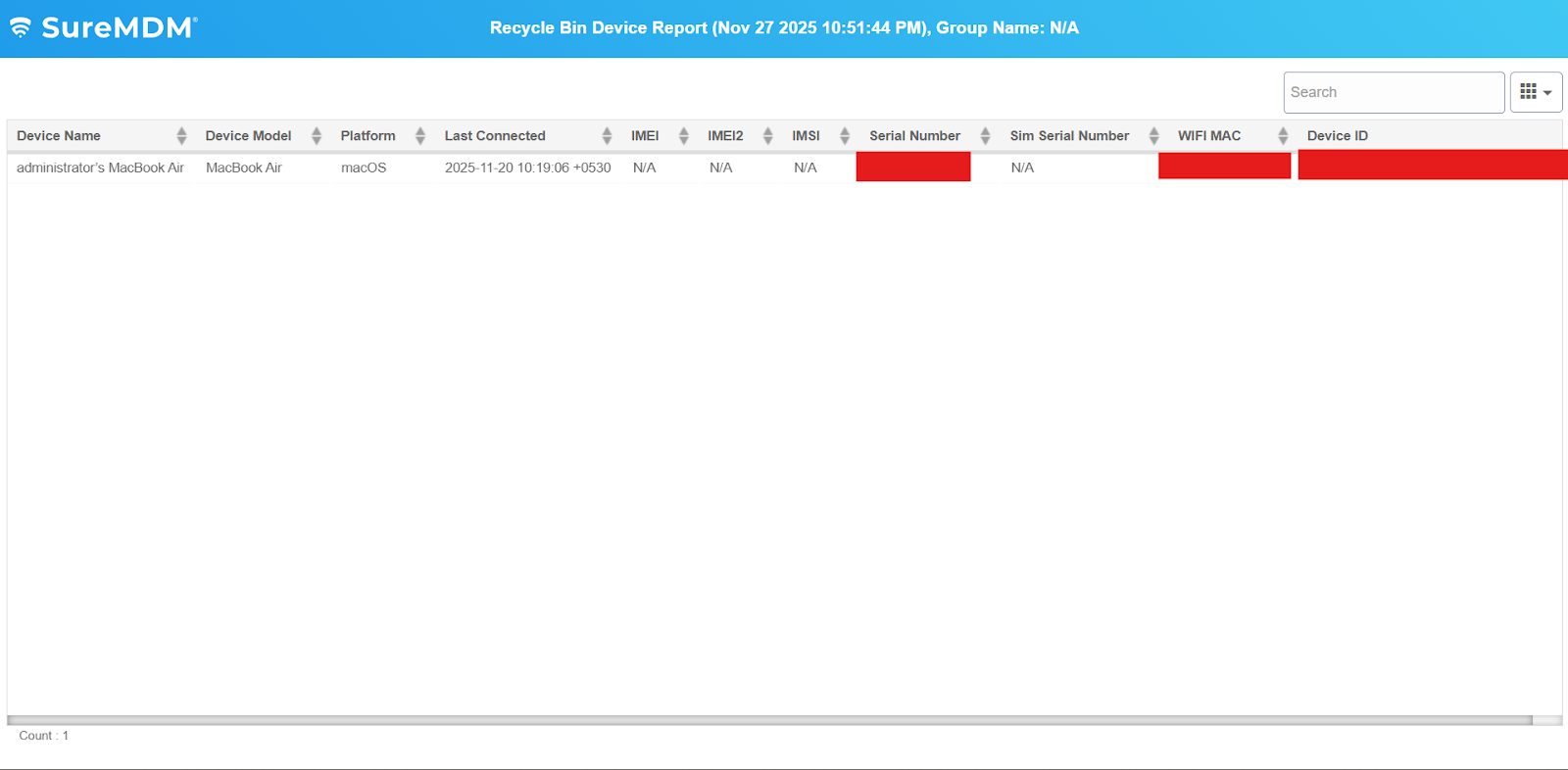The image size is (1568, 770).
Task: Sort by Device Name column arrows
Action: click(x=181, y=136)
